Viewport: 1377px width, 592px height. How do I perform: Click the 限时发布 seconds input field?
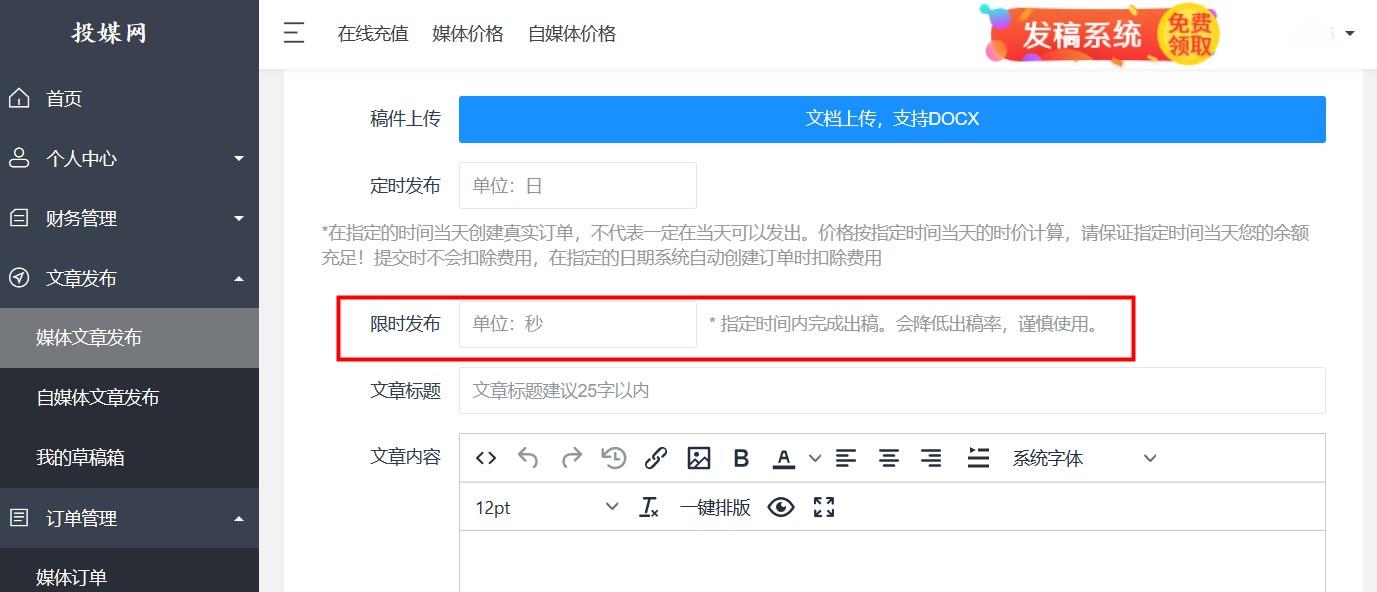pyautogui.click(x=577, y=324)
